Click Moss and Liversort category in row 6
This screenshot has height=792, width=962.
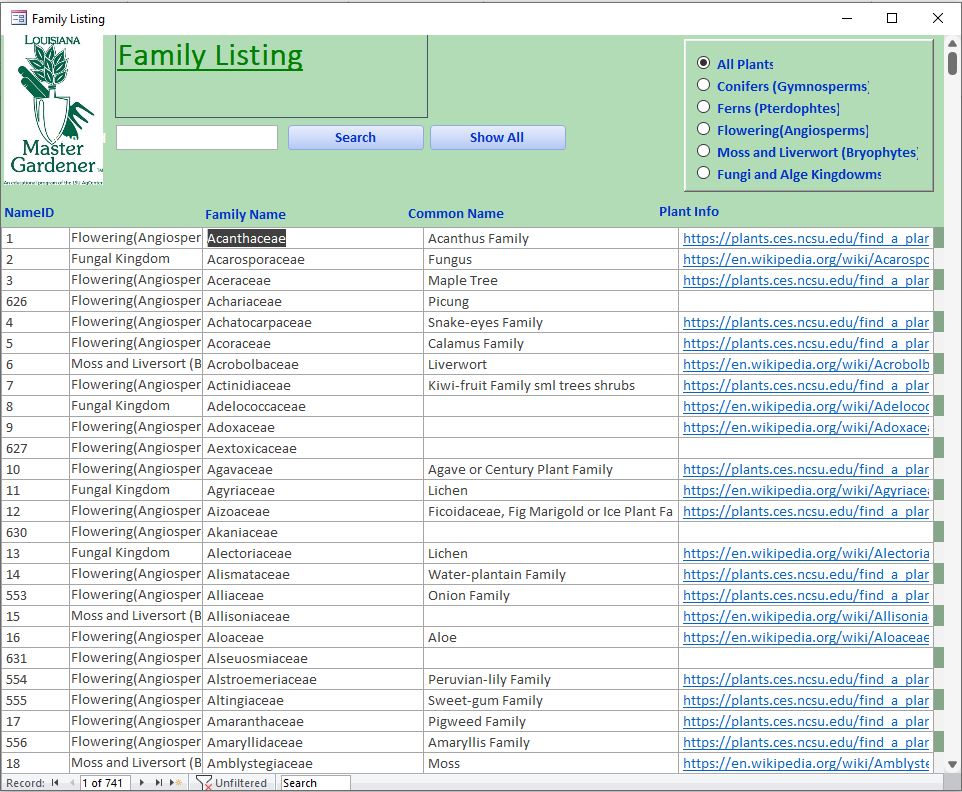click(x=136, y=364)
